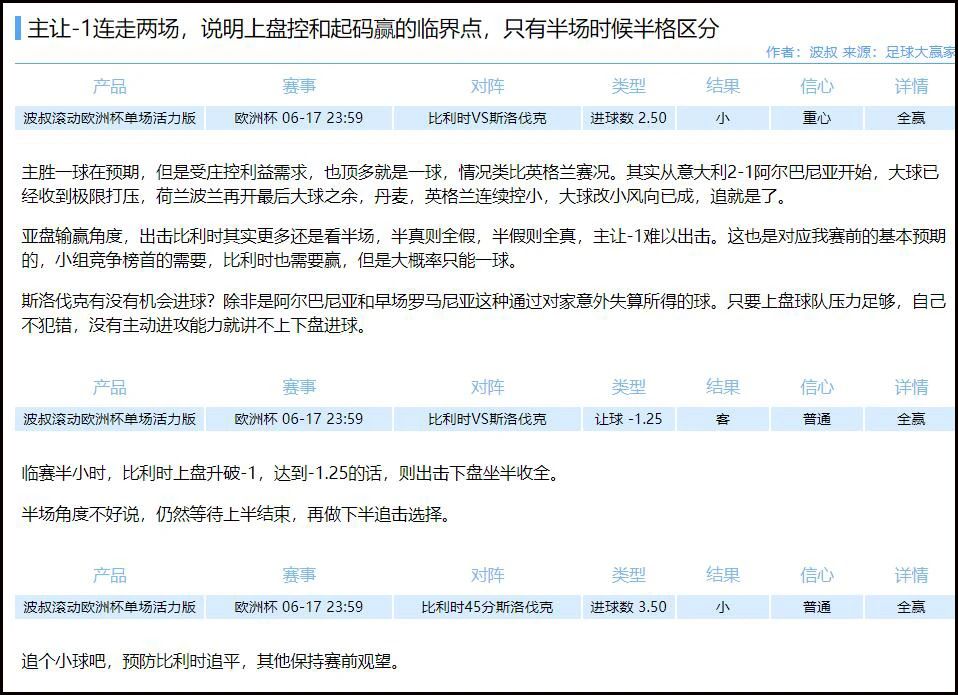Click the 信心 header above the 进球数 3.50 row

tap(817, 575)
